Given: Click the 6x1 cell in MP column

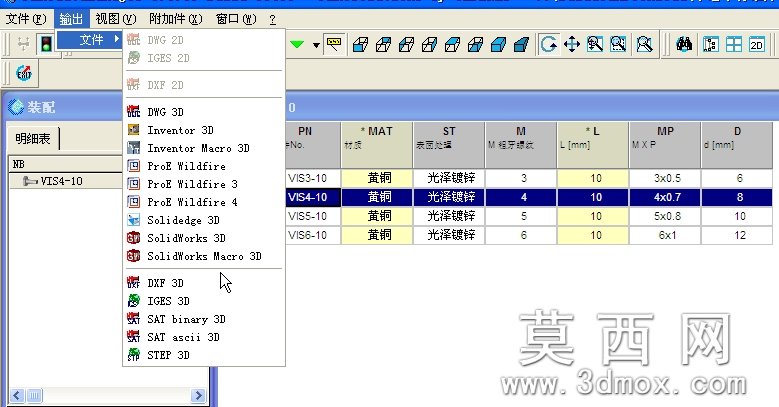Looking at the screenshot, I should click(x=665, y=235).
